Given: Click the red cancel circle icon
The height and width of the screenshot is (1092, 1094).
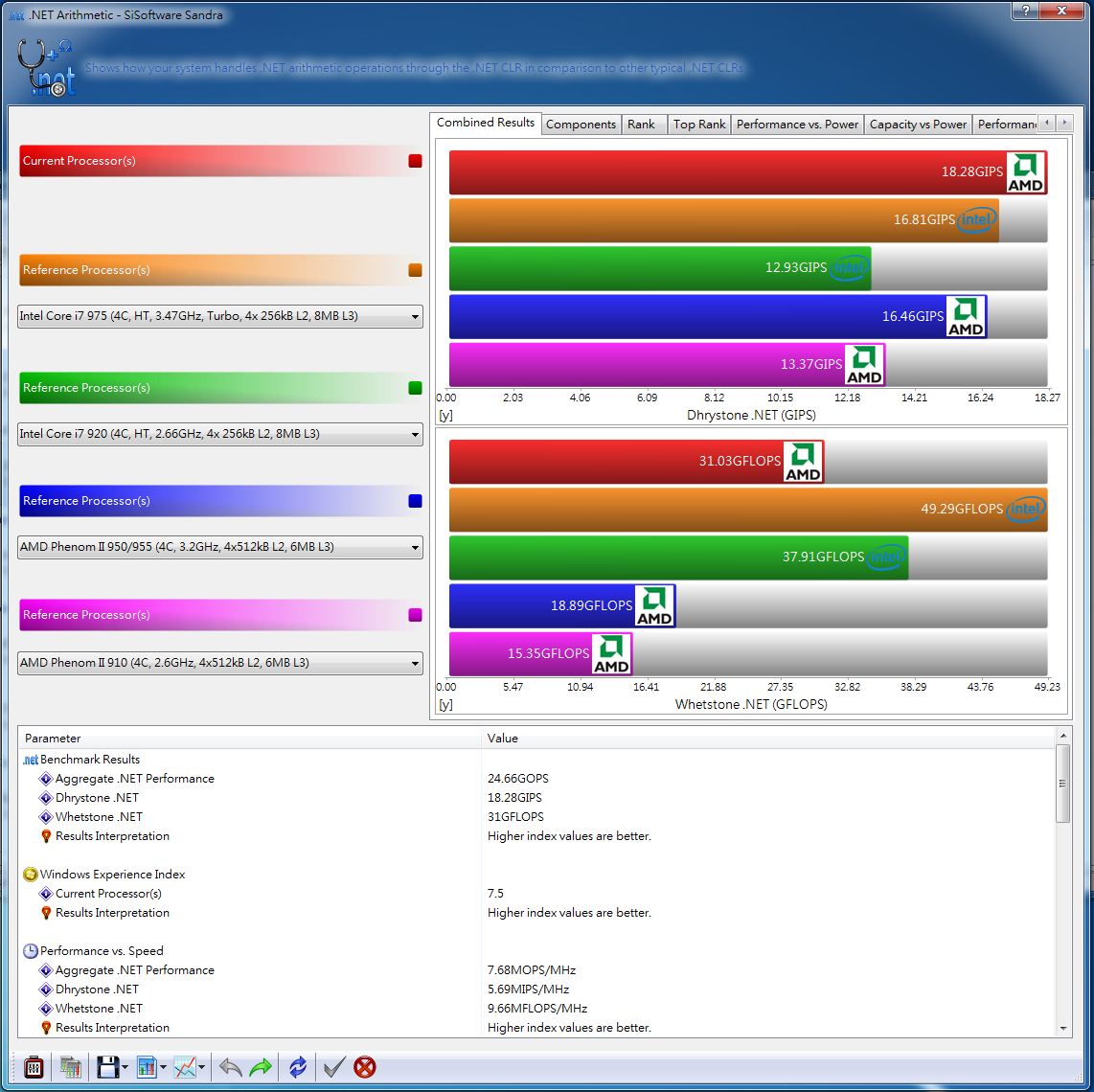Looking at the screenshot, I should pos(365,1066).
